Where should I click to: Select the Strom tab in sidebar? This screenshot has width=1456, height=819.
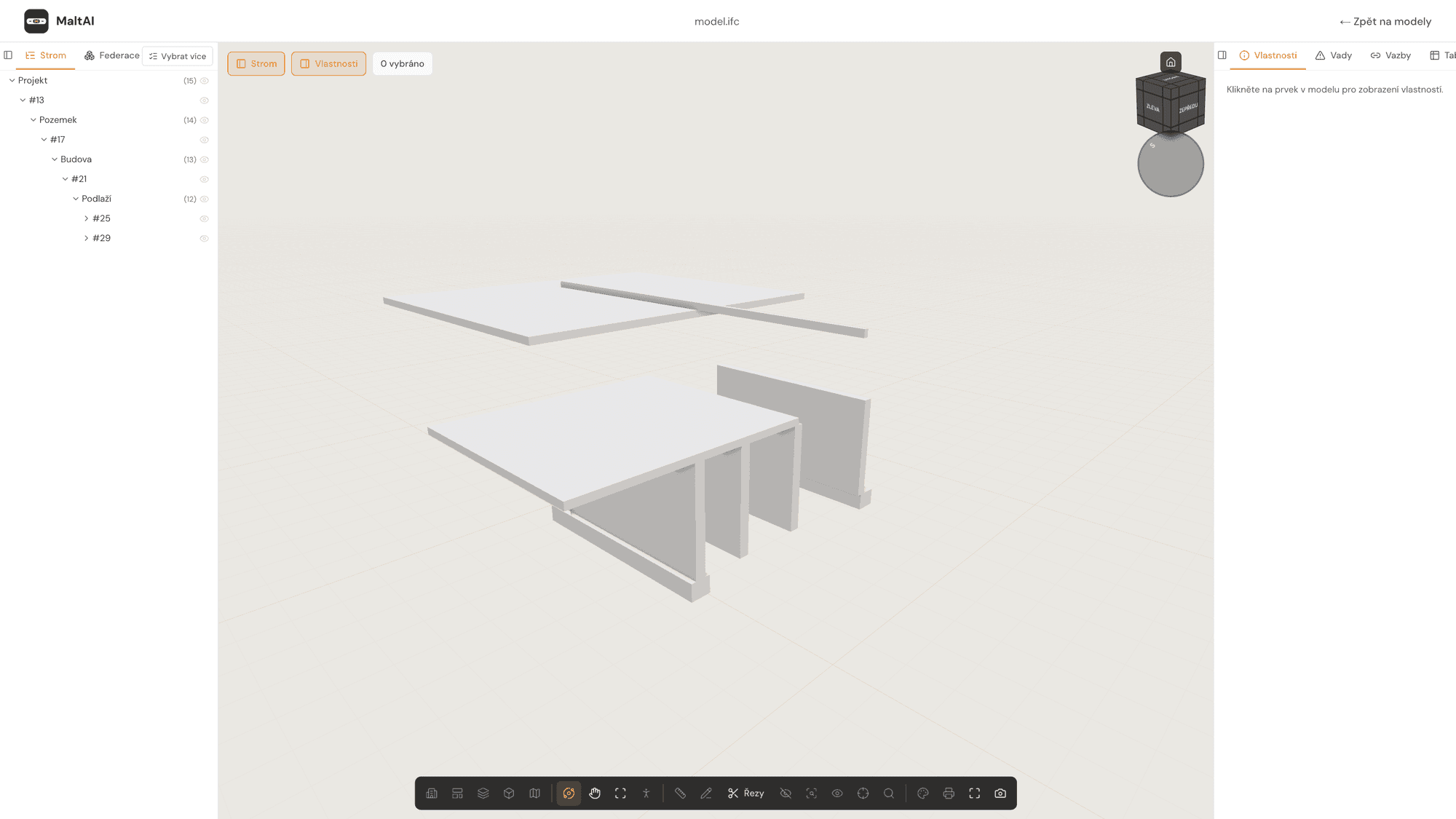pos(46,55)
